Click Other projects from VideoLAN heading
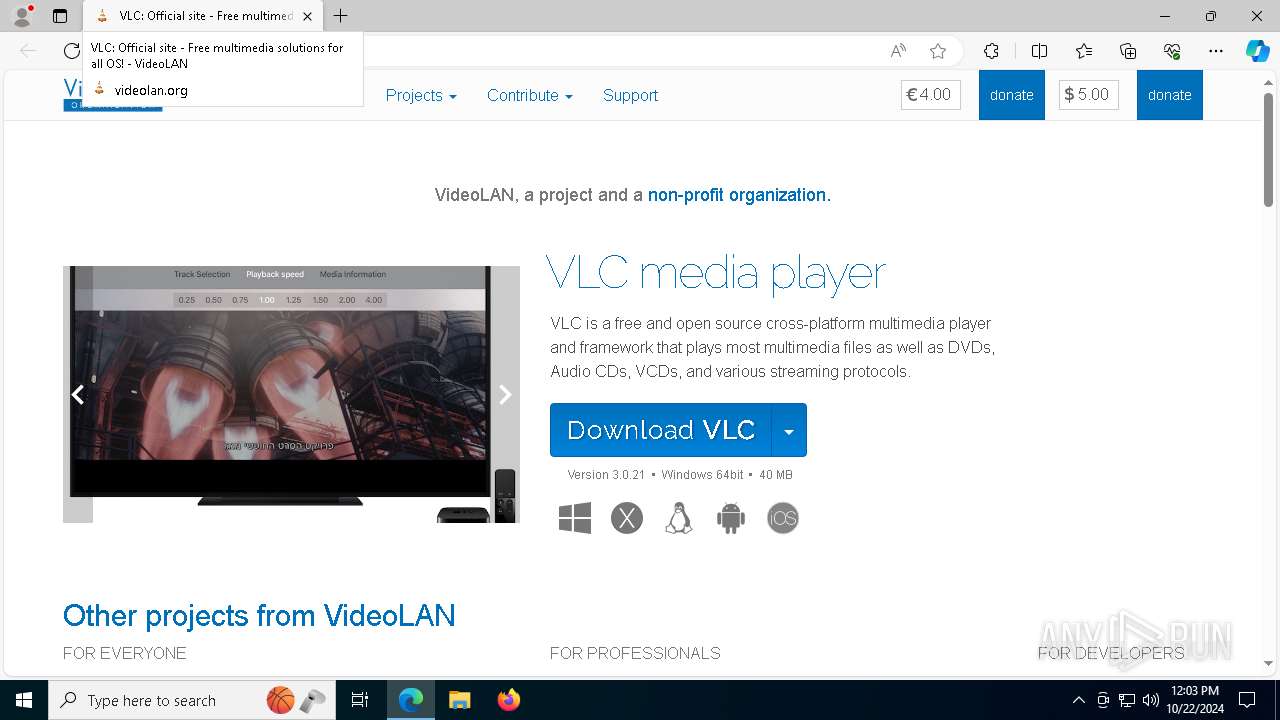 click(259, 615)
